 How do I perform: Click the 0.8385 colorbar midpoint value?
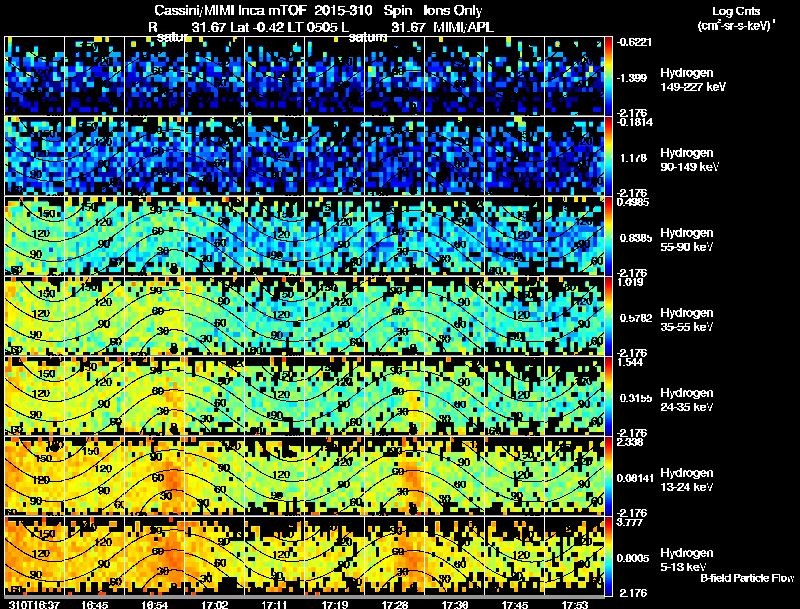pyautogui.click(x=636, y=238)
